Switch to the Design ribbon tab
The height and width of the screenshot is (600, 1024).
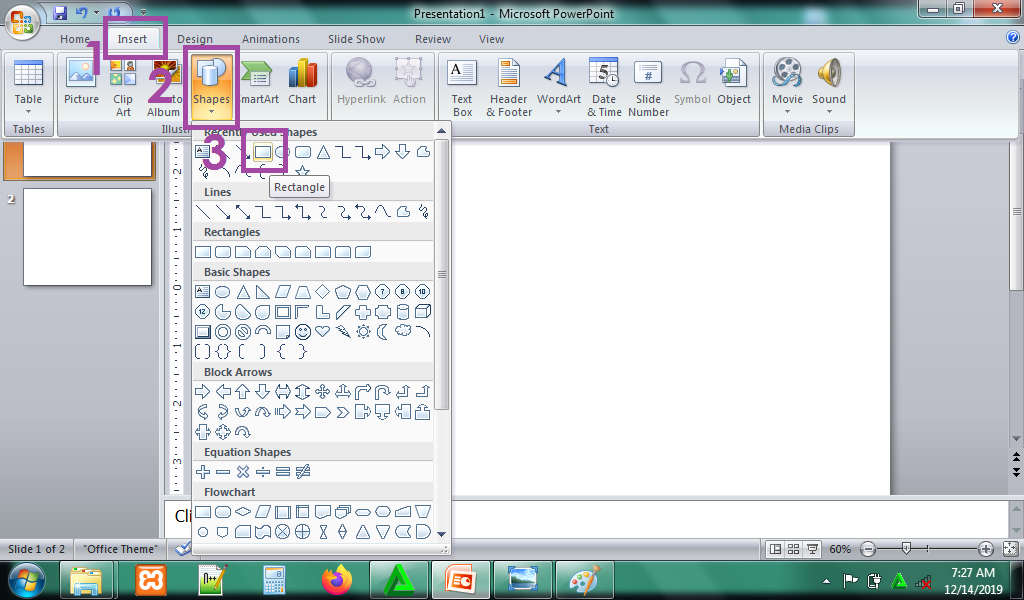click(x=195, y=39)
